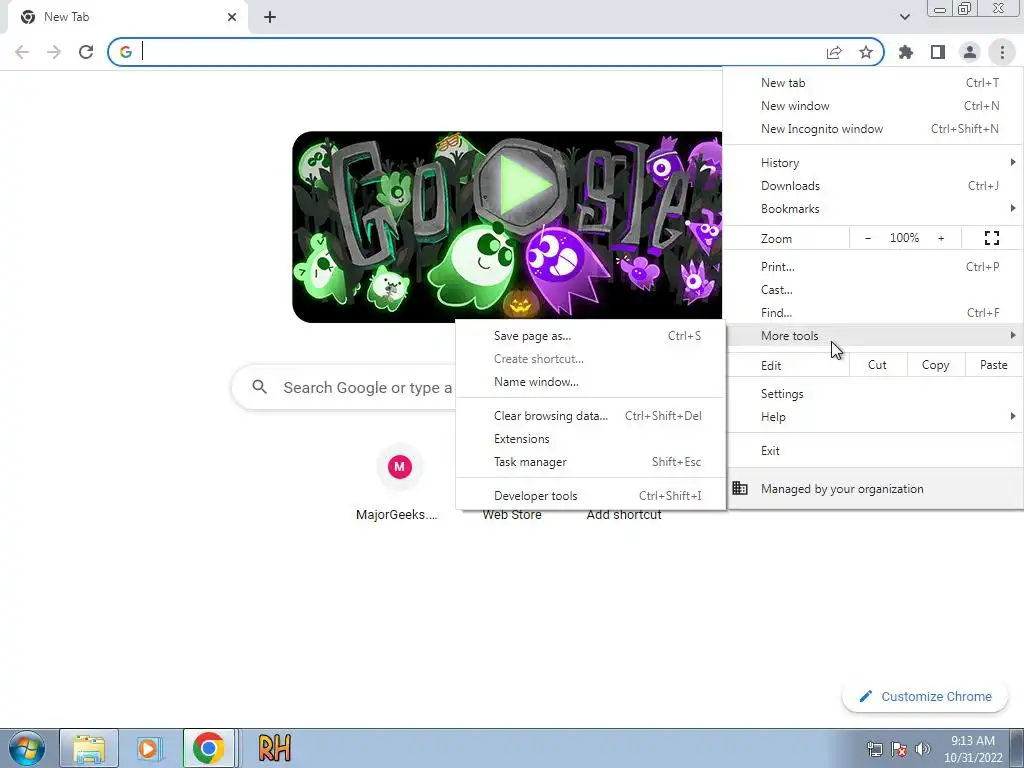The image size is (1024, 768).
Task: Click the three-dot Chrome menu button
Action: (1002, 52)
